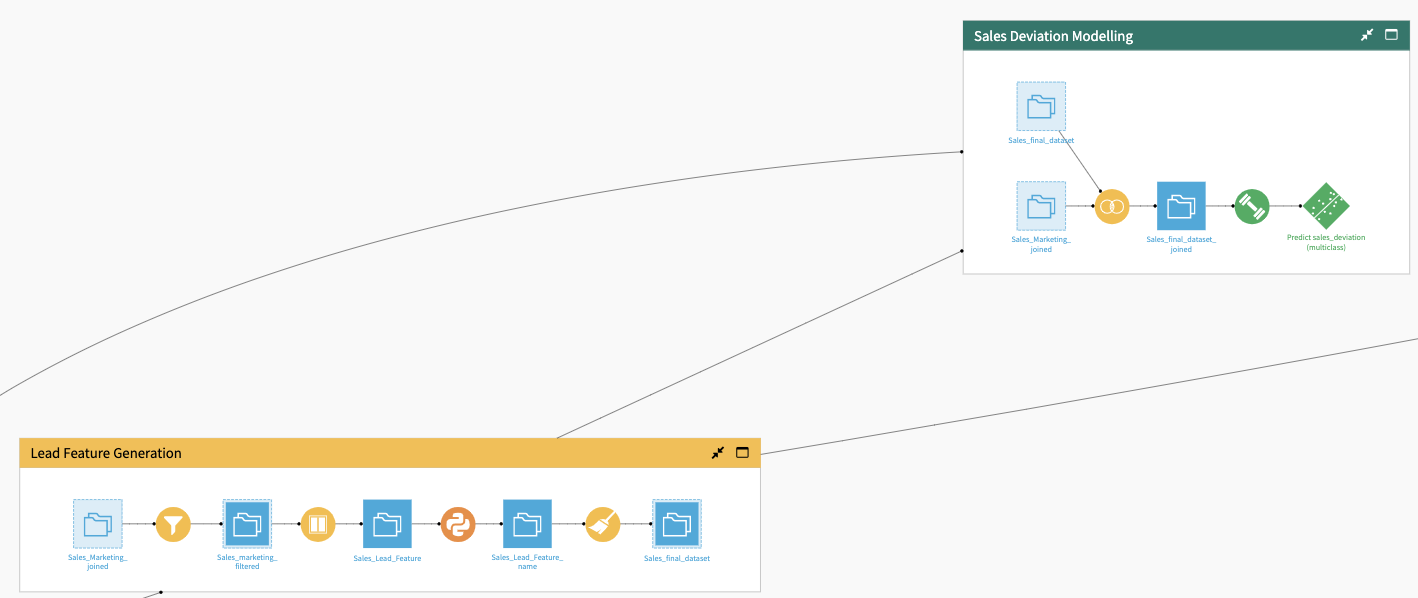
Task: Collapse the Lead Feature Generation zone
Action: point(718,453)
